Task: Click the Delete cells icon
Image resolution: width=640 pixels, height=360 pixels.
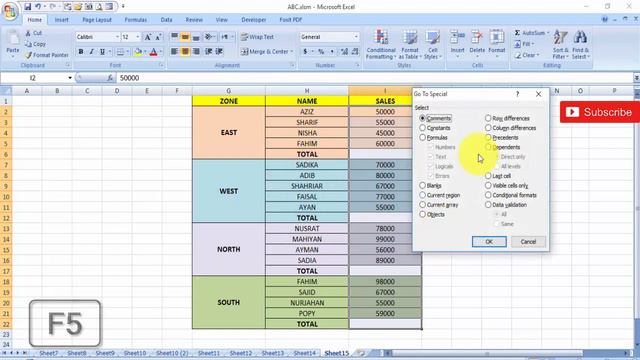Action: [x=477, y=38]
